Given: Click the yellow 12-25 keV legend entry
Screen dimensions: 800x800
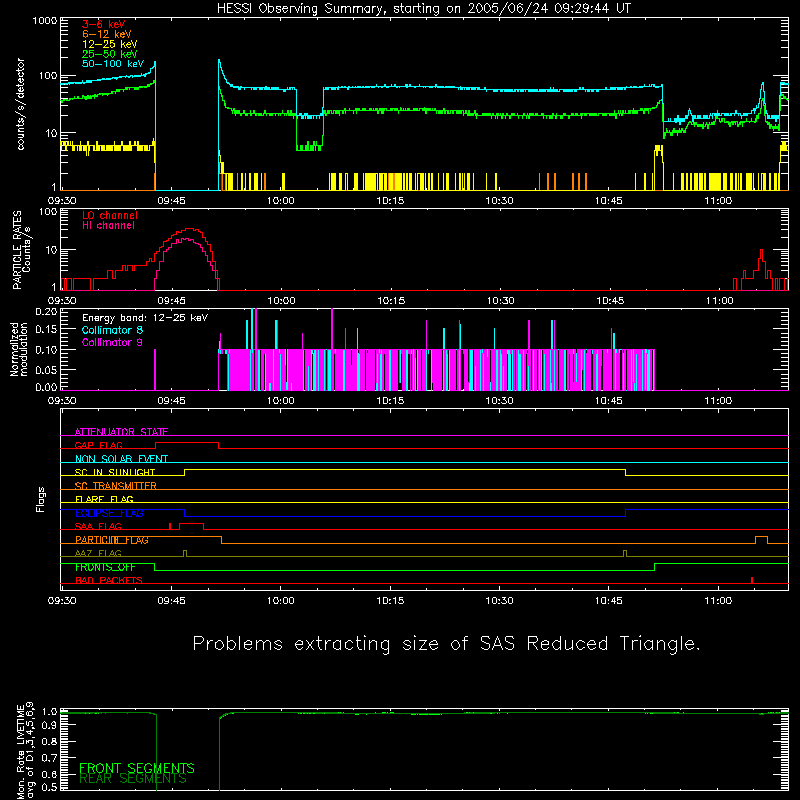Looking at the screenshot, I should (109, 44).
